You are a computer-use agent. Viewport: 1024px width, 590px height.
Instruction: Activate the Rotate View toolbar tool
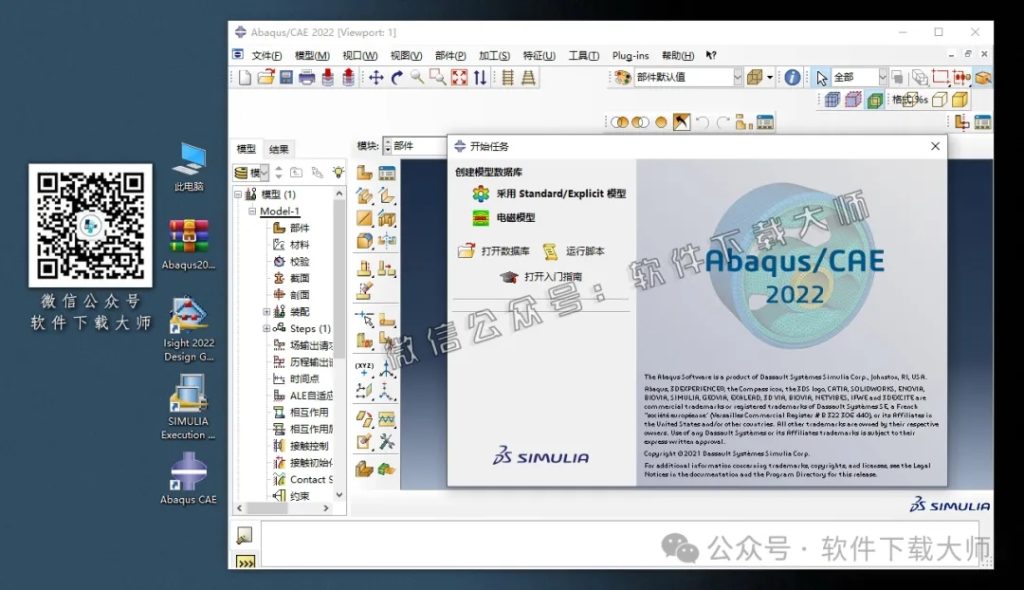coord(395,78)
